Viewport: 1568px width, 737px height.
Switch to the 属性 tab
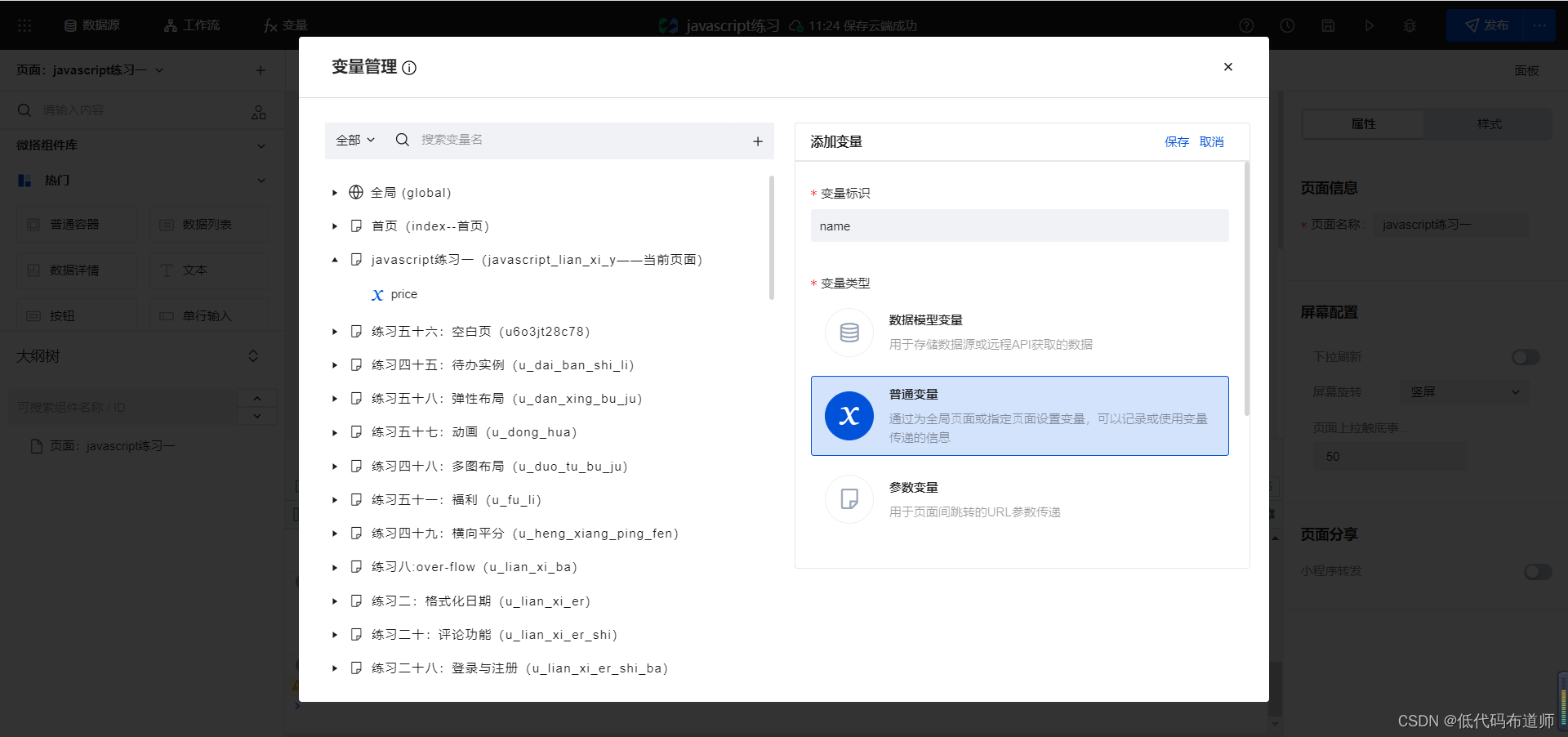tap(1363, 124)
